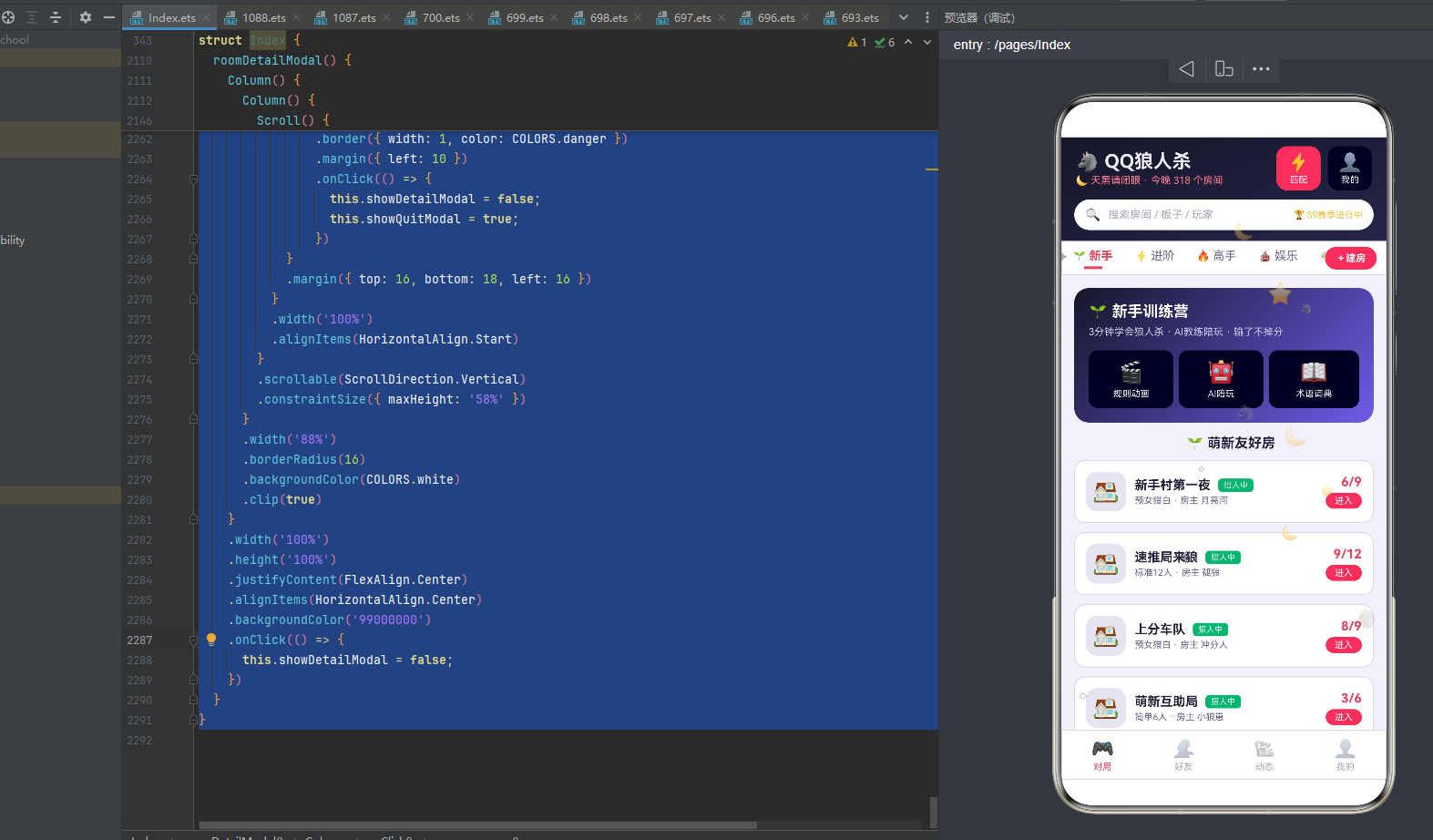The image size is (1433, 840).
Task: Tap 进入 for 新手村第一夜 room
Action: (1343, 501)
